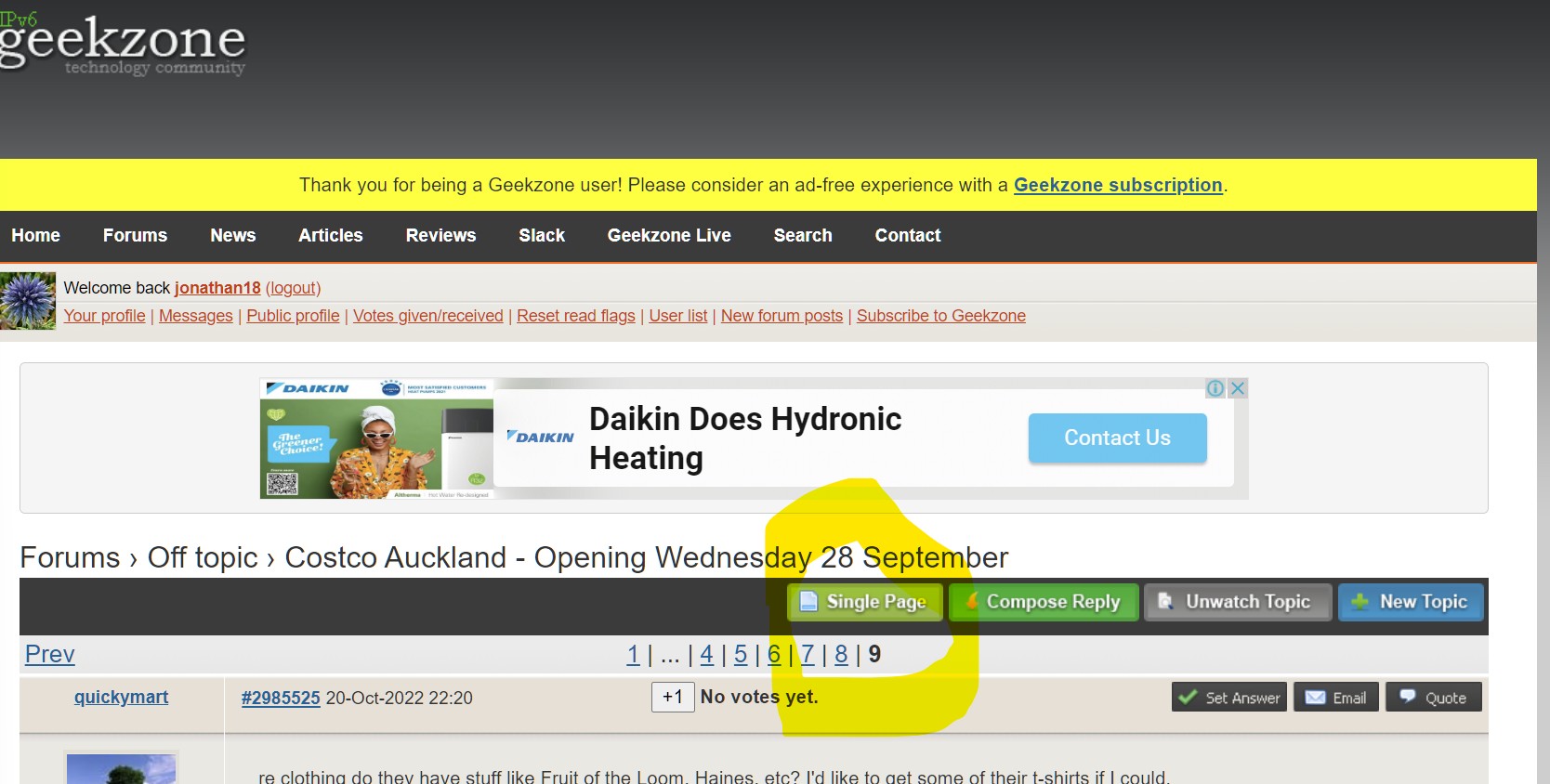The width and height of the screenshot is (1550, 784).
Task: Follow the Geekzone subscription link
Action: click(1118, 185)
